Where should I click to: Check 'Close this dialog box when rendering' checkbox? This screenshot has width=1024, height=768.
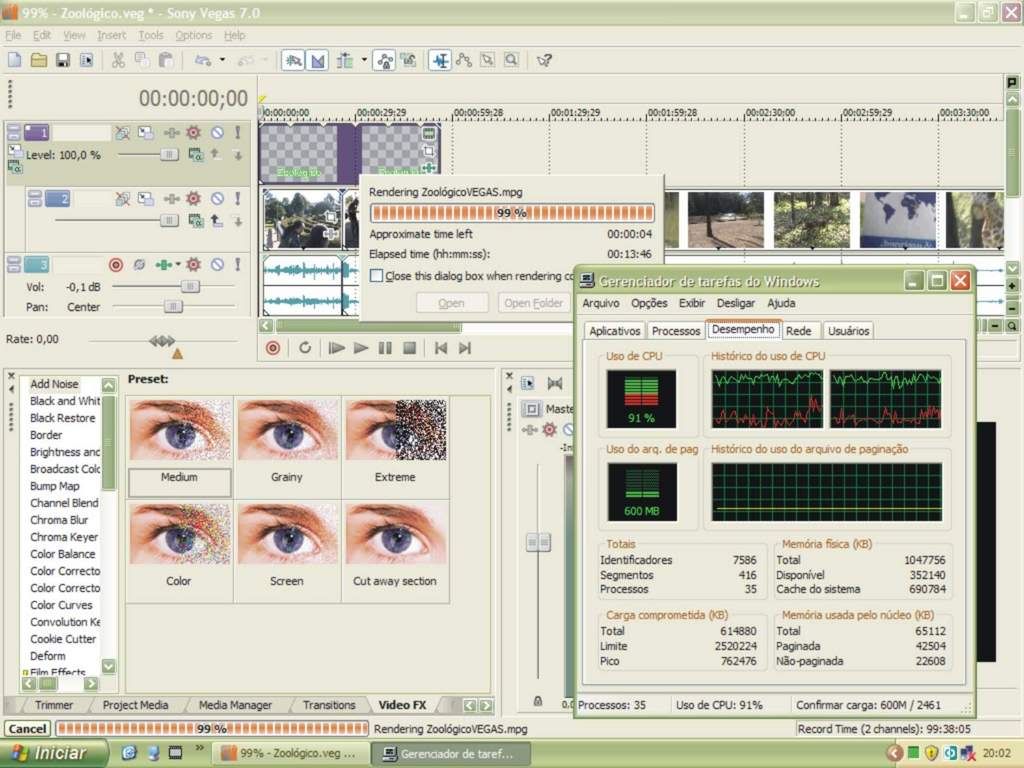[x=376, y=276]
